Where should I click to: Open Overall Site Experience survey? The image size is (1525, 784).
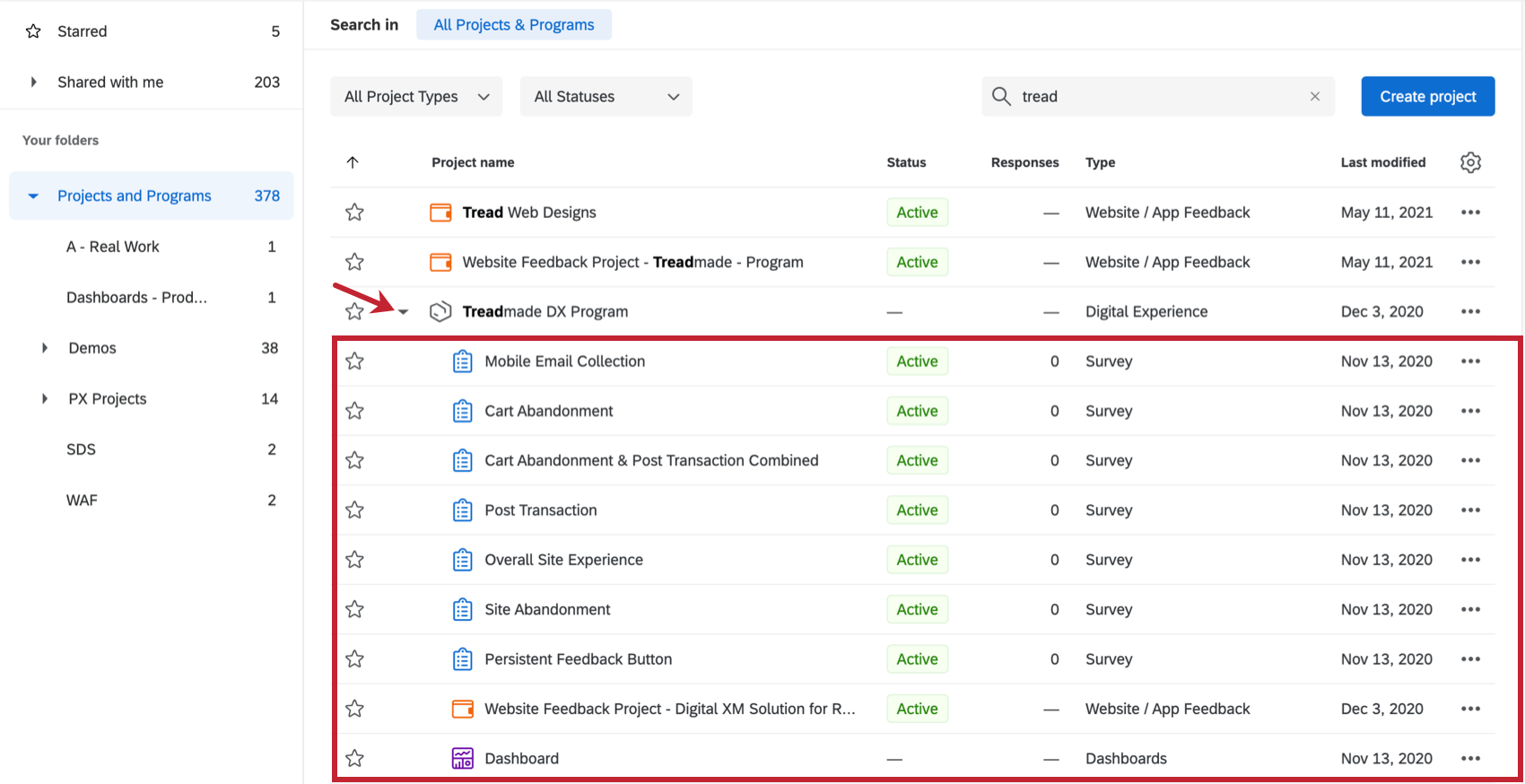tap(564, 560)
